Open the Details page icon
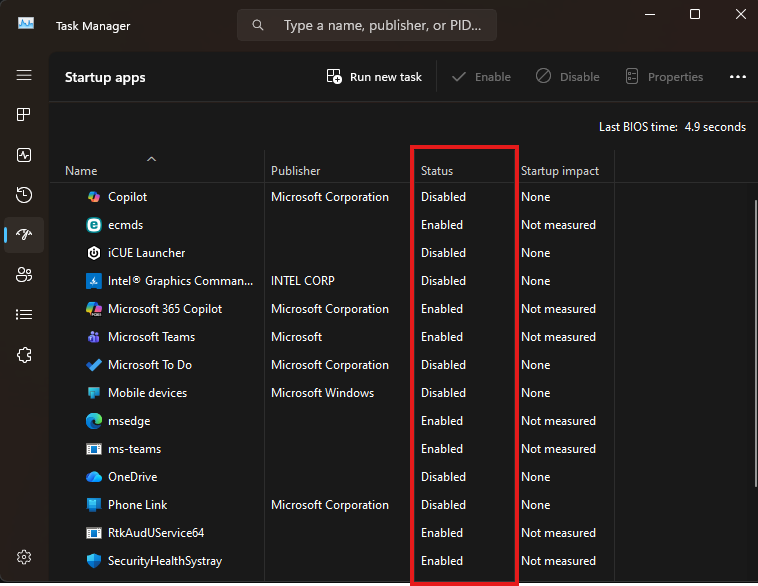Screen dimensions: 758x586 pyautogui.click(x=24, y=315)
